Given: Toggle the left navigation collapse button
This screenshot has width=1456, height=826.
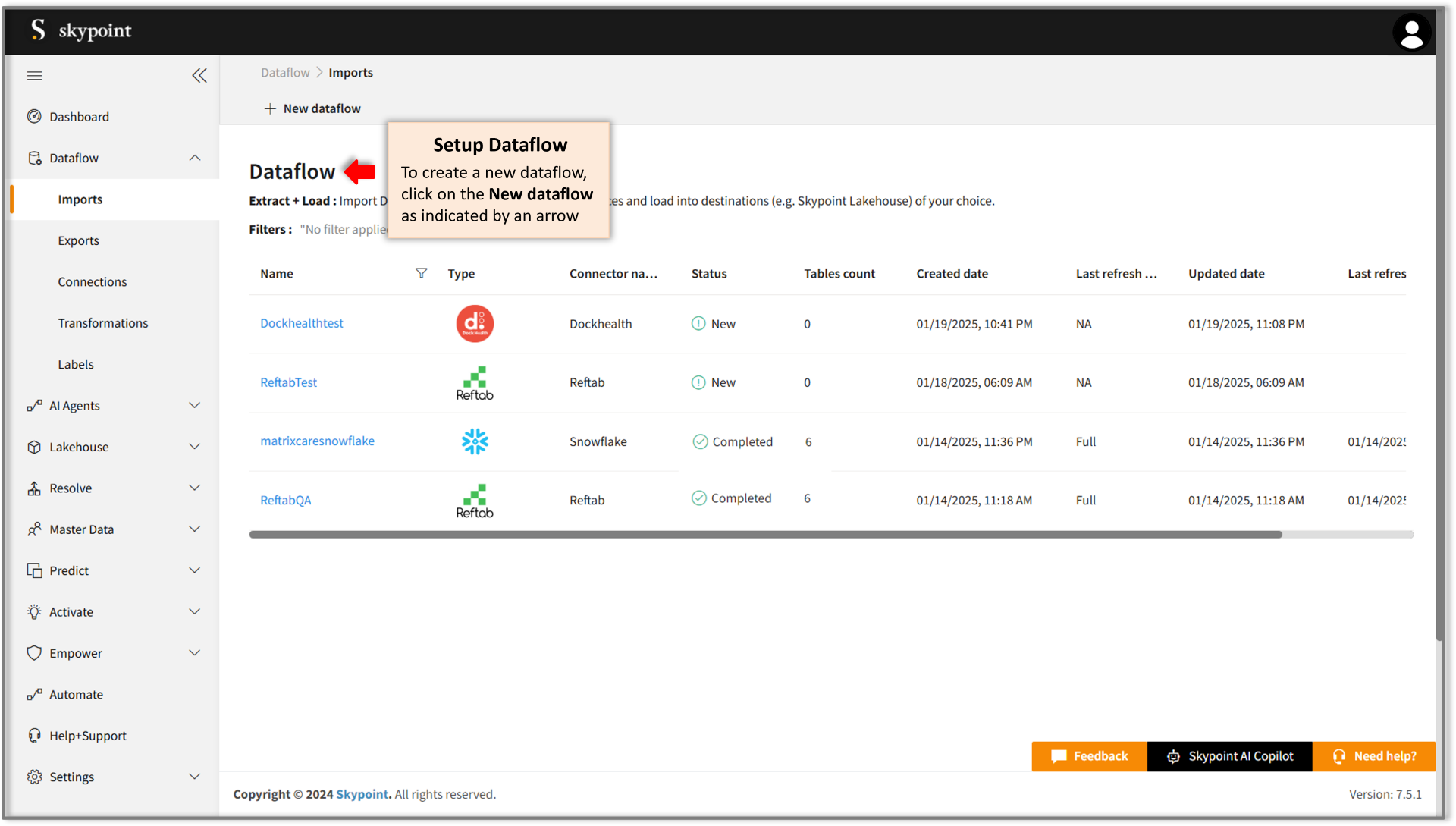Looking at the screenshot, I should (x=198, y=75).
